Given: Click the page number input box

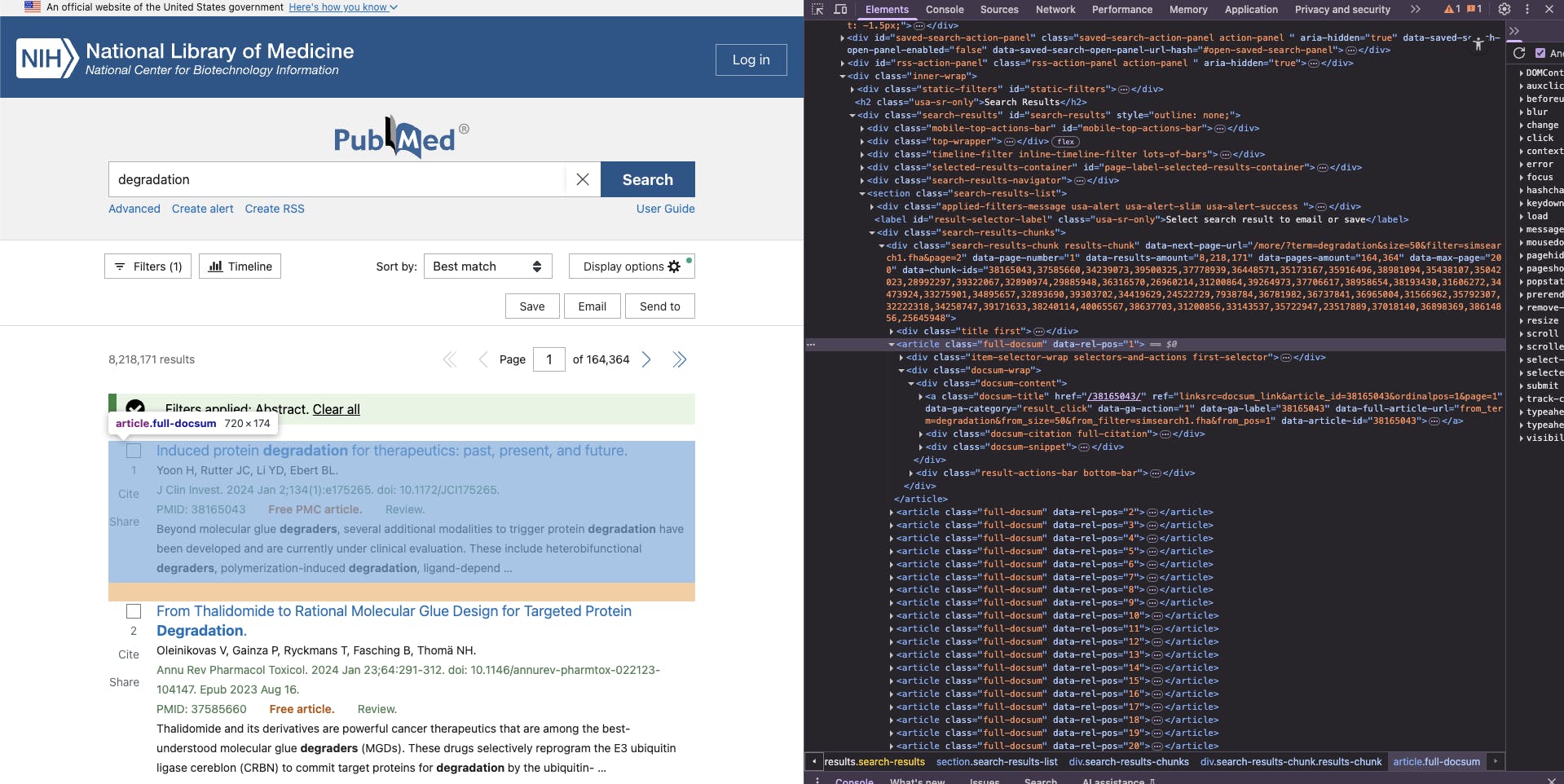Looking at the screenshot, I should [x=549, y=359].
